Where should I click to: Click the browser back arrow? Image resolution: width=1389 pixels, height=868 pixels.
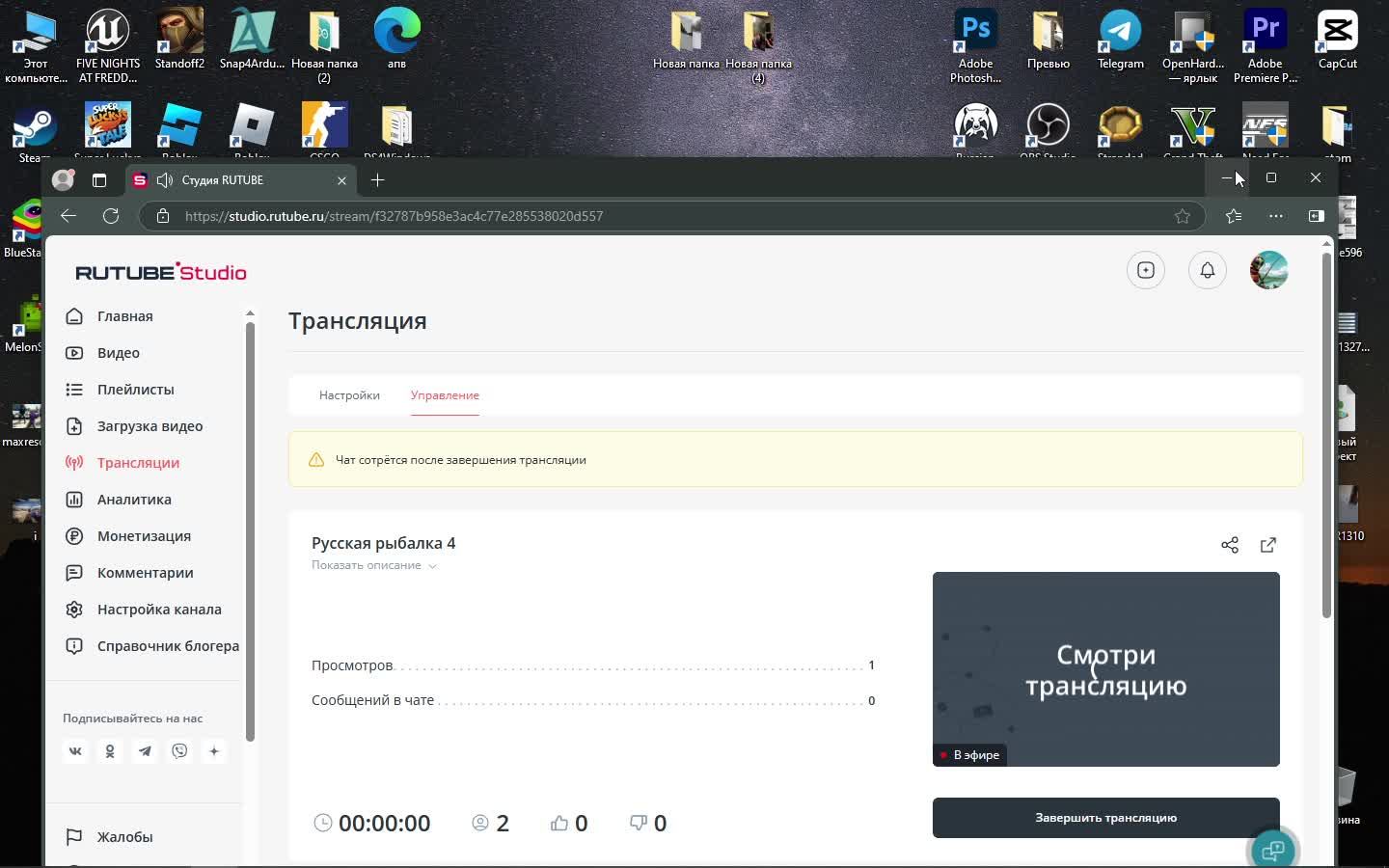click(68, 216)
